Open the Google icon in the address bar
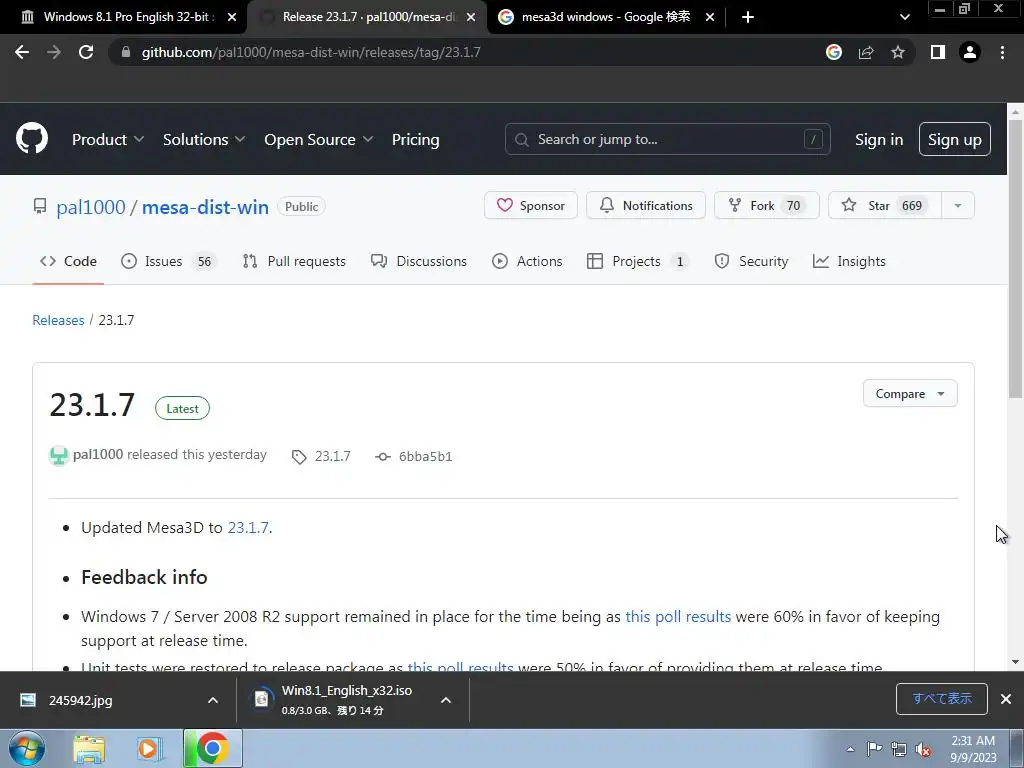The height and width of the screenshot is (768, 1024). pos(834,52)
